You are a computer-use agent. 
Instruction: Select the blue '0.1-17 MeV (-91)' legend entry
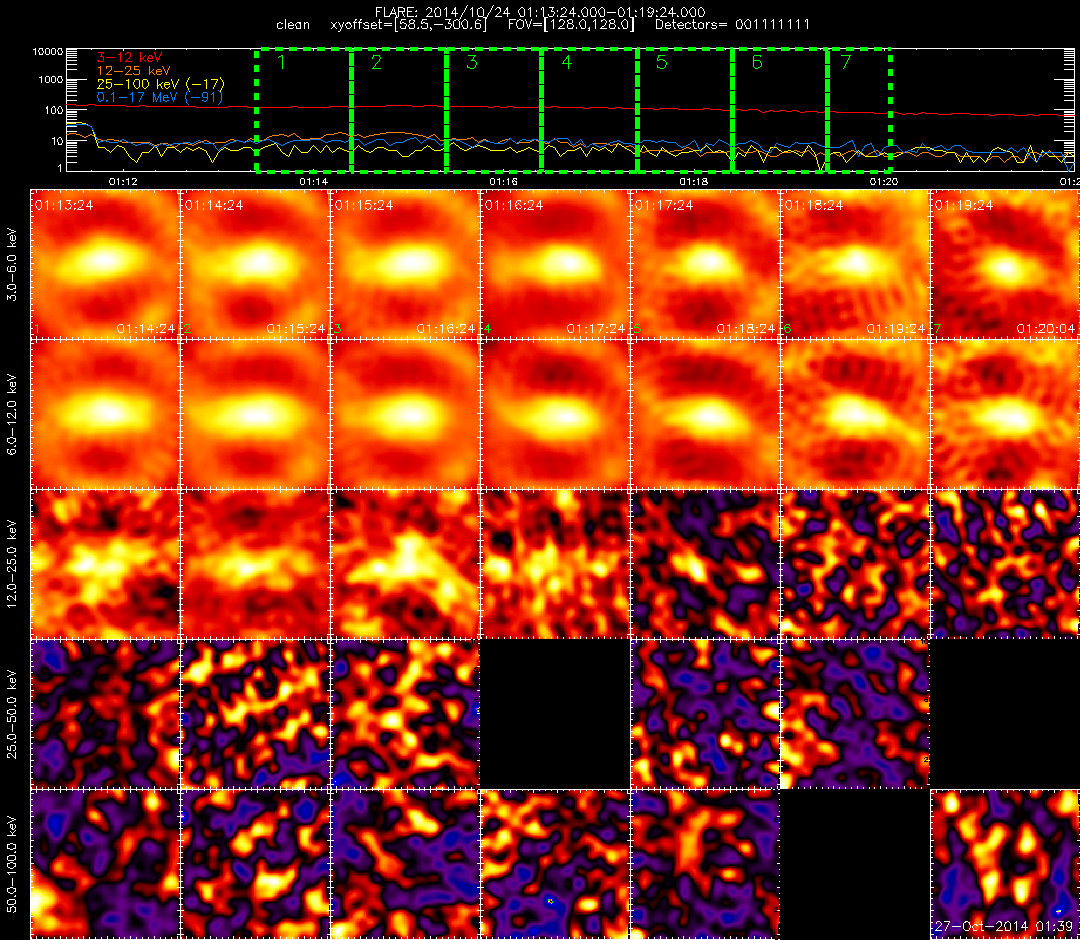[x=160, y=97]
